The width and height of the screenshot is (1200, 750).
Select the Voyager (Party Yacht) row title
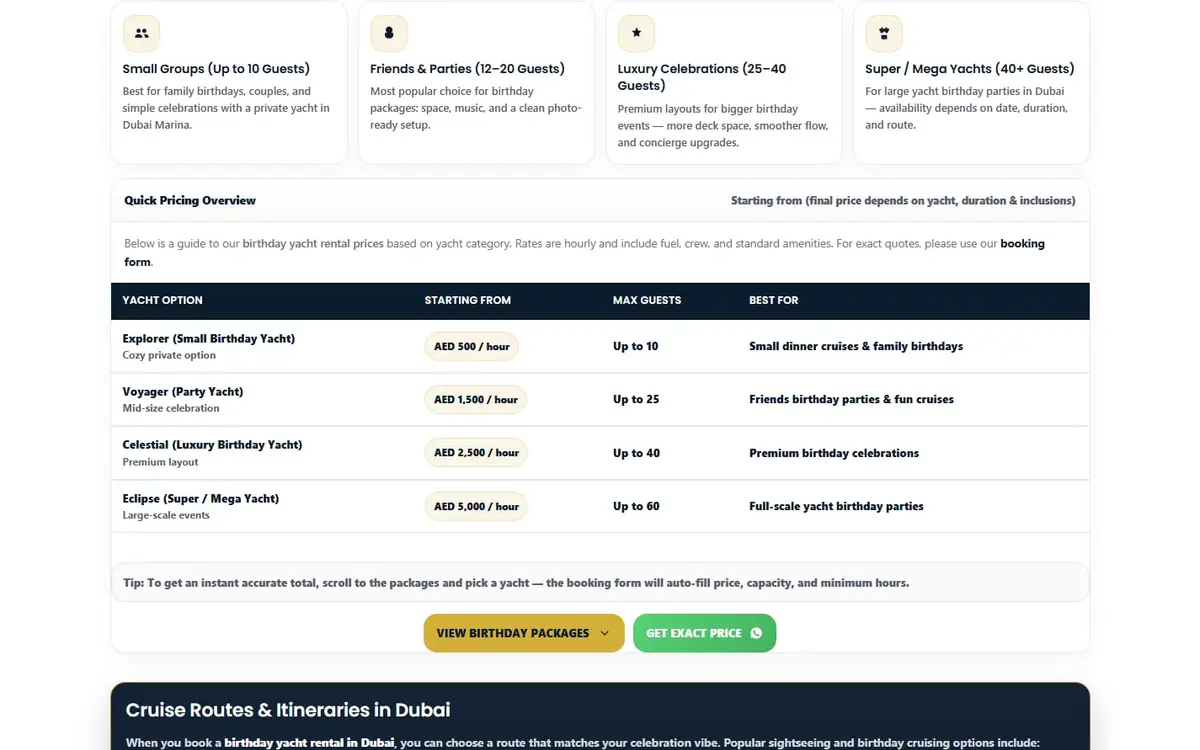tap(183, 391)
